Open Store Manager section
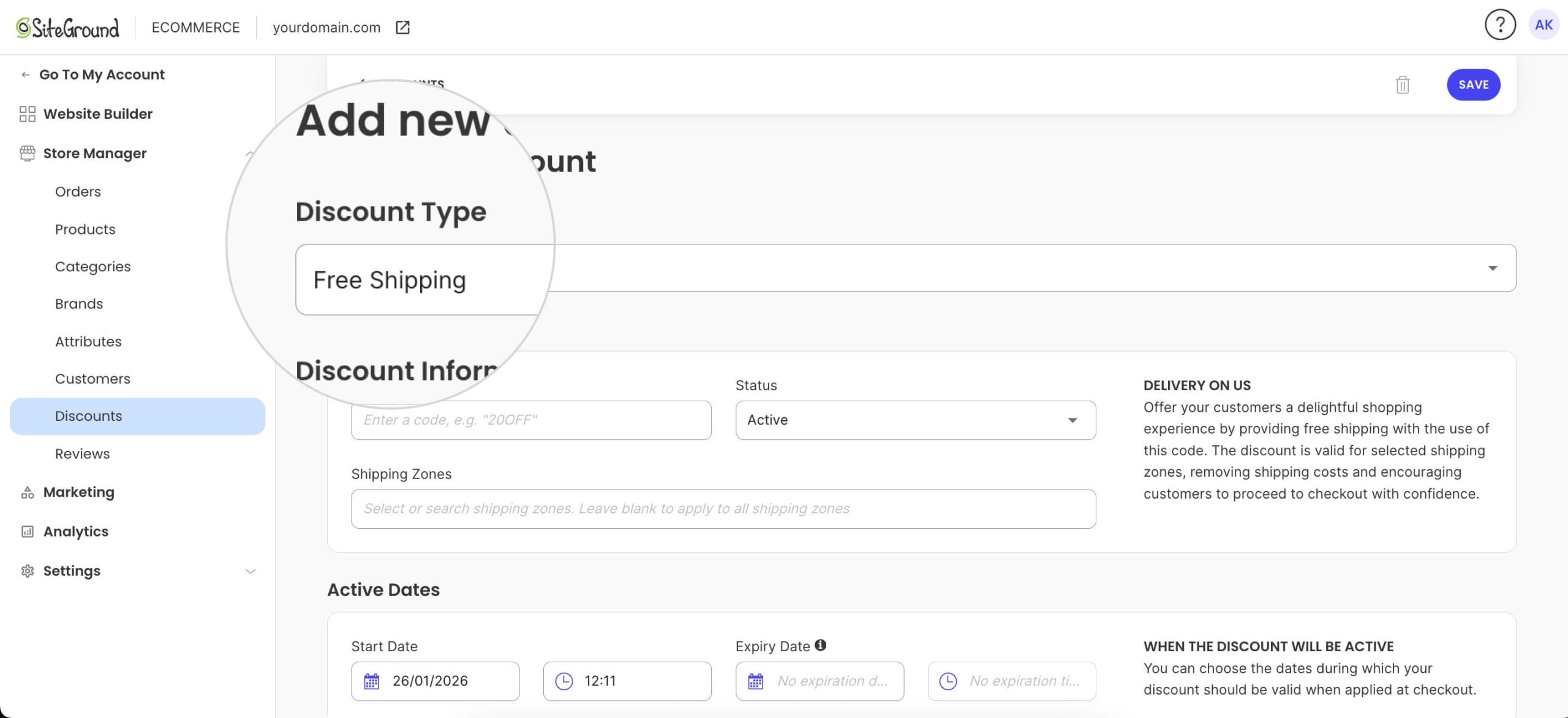The width and height of the screenshot is (1568, 718). (x=95, y=153)
